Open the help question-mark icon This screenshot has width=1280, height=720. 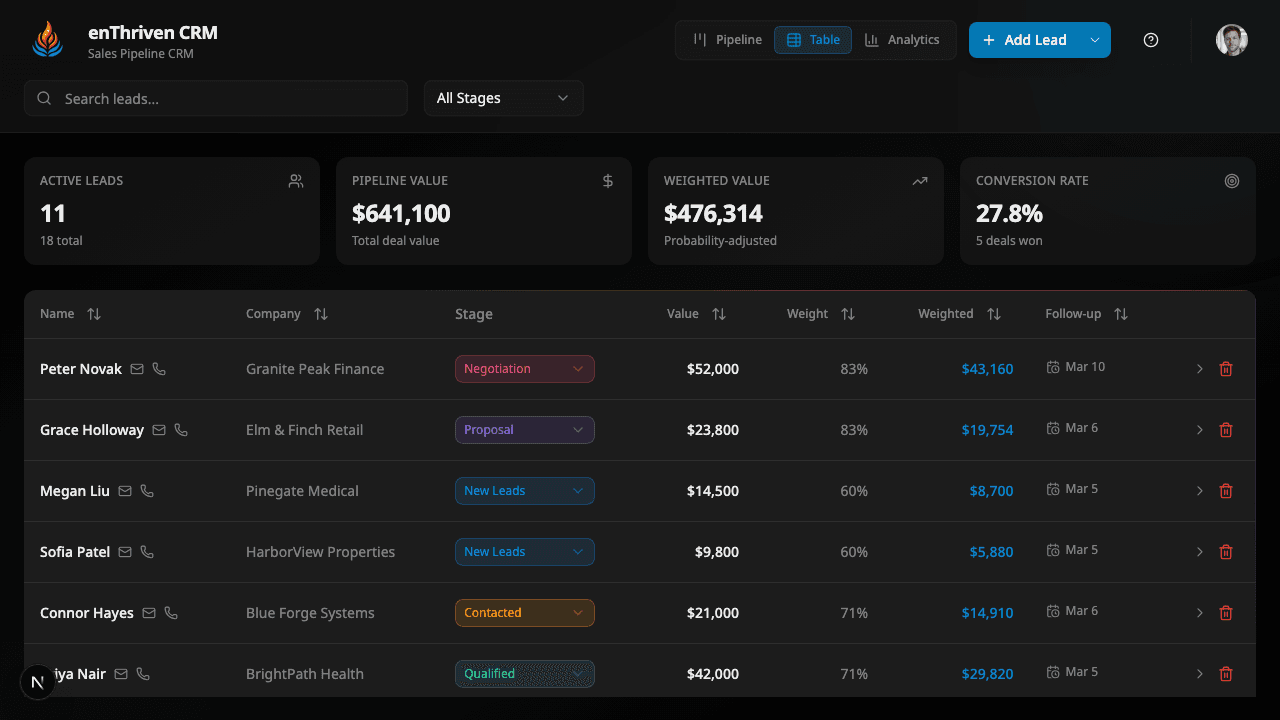(x=1151, y=40)
